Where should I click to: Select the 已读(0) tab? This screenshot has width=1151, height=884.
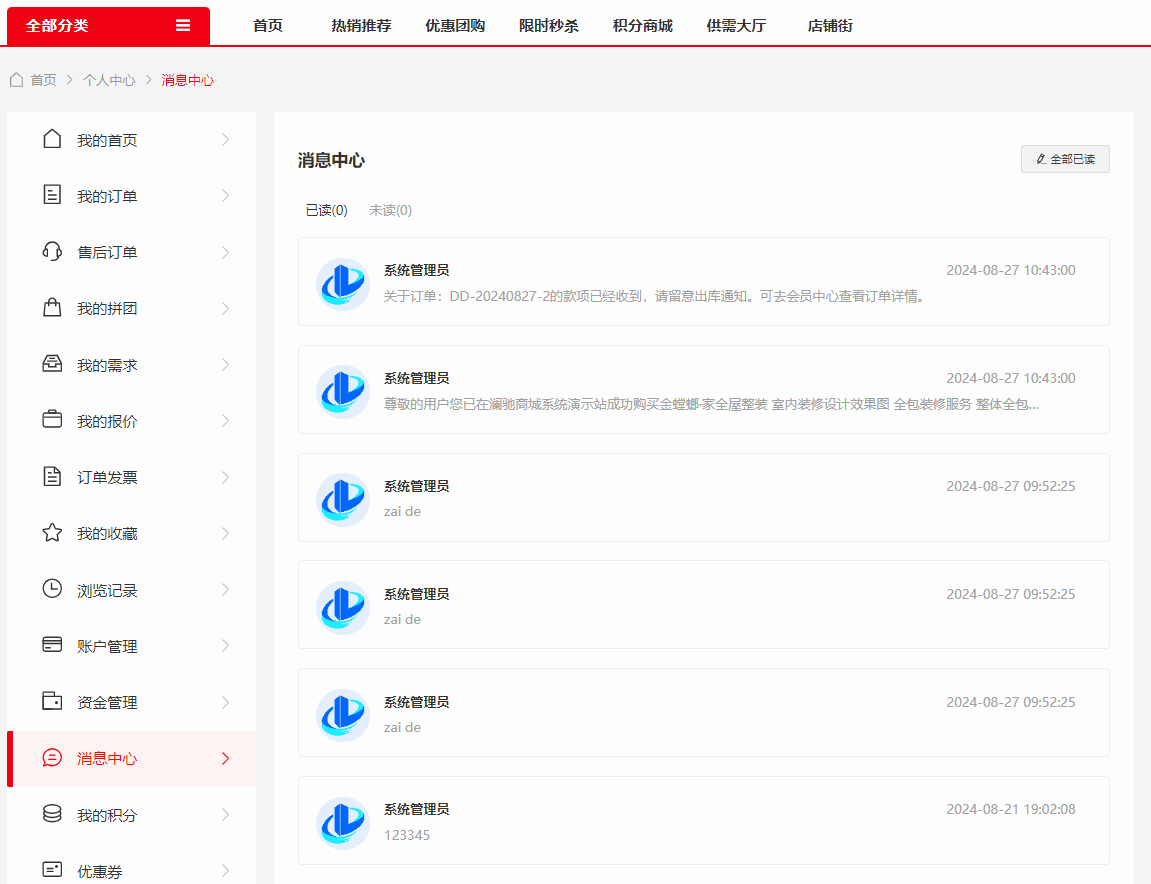(x=326, y=210)
